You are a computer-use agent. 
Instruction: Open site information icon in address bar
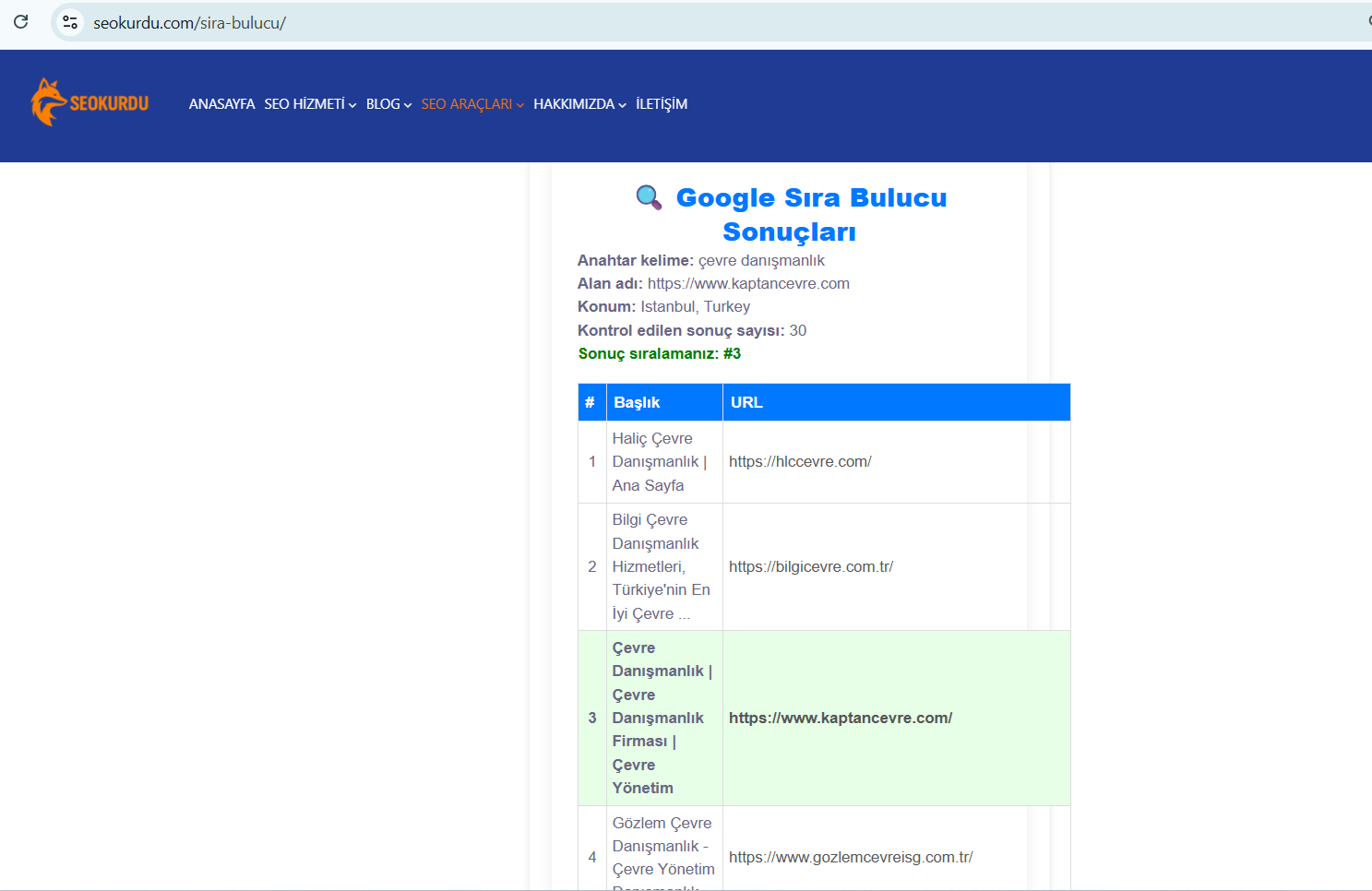[70, 22]
